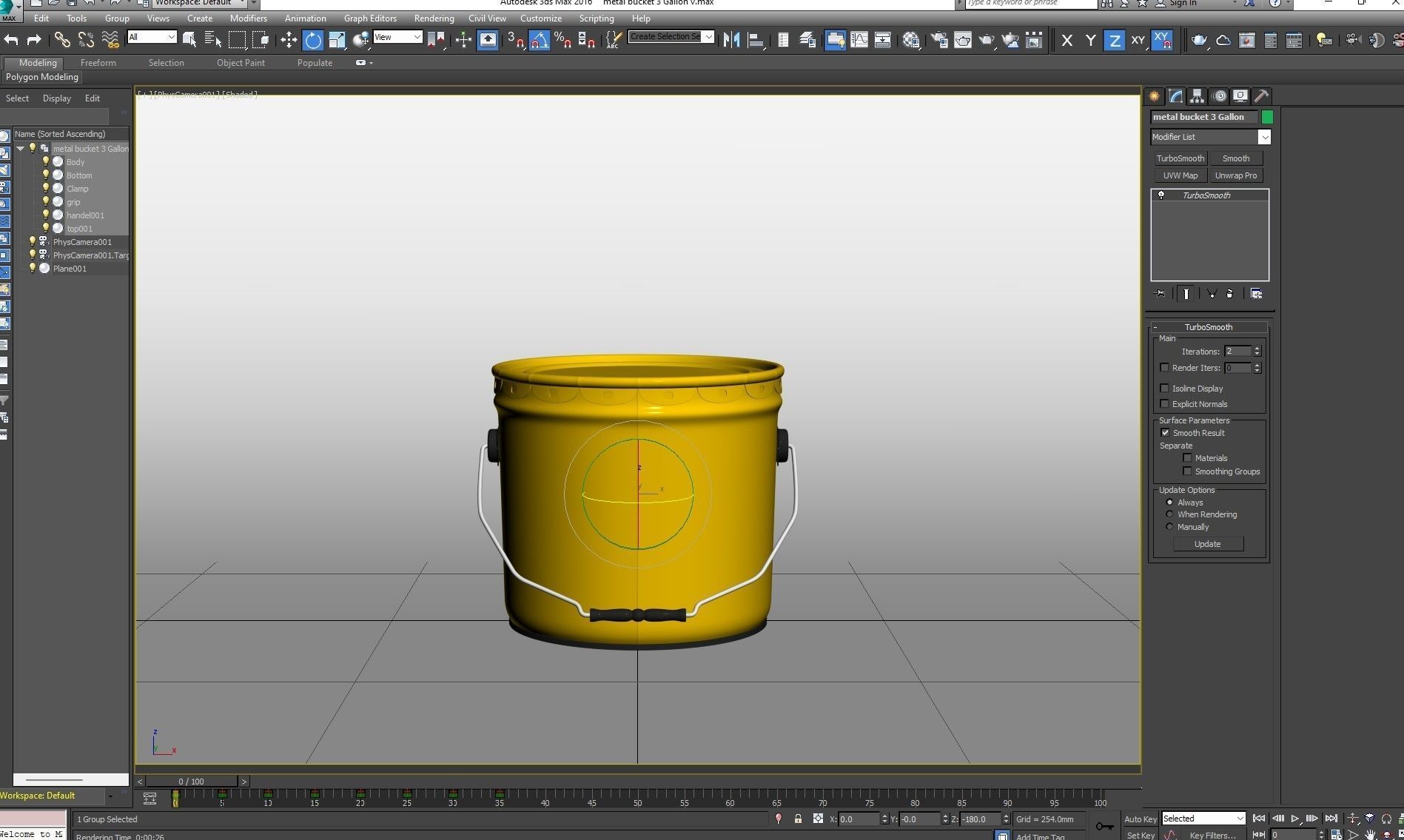Screen dimensions: 1404x840
Task: Open the Rendering menu
Action: point(434,19)
